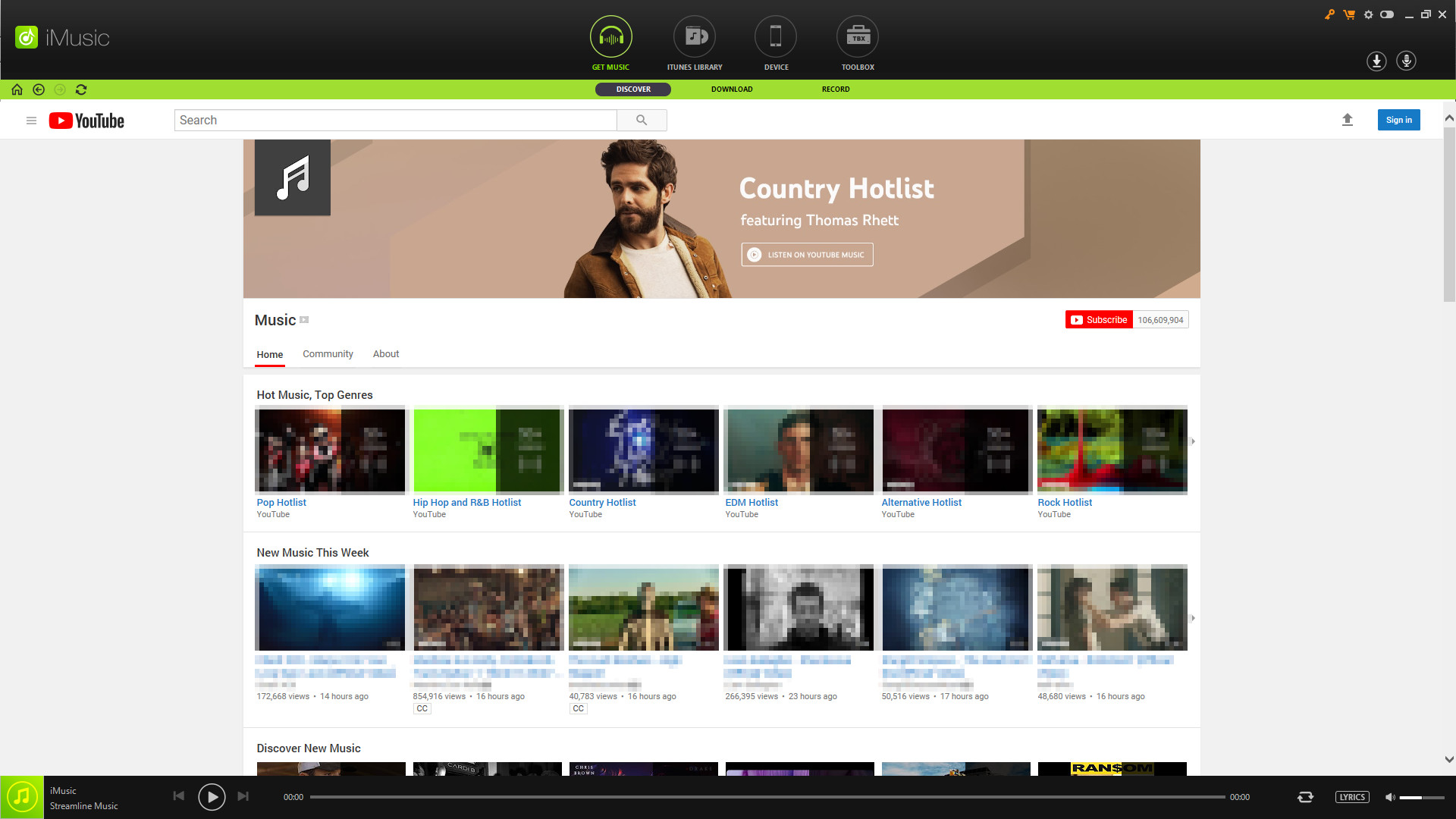Screen dimensions: 1456x819
Task: Mute the volume speaker icon
Action: tap(1390, 796)
